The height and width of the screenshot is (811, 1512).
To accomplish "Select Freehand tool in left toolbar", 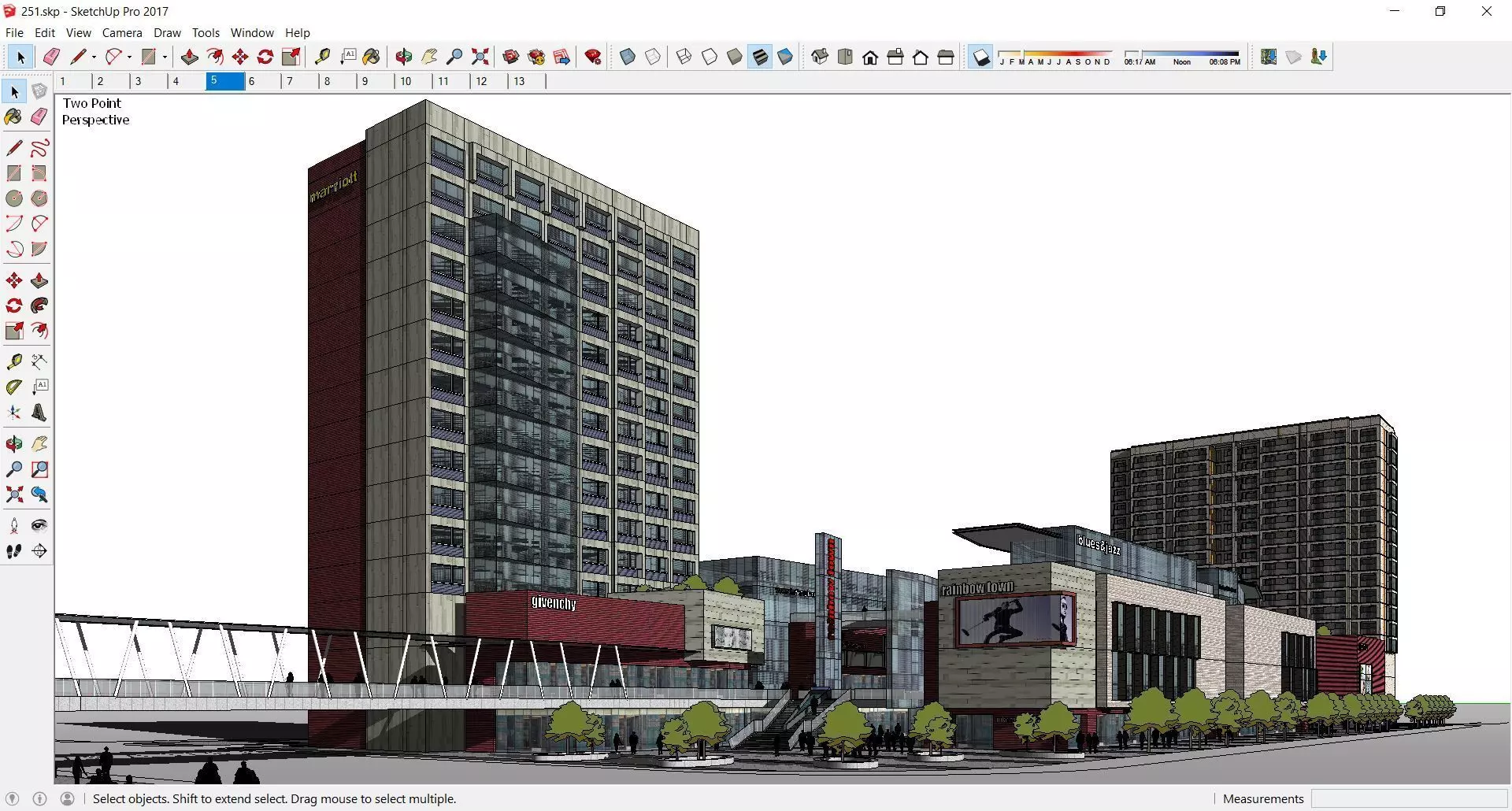I will [x=39, y=148].
